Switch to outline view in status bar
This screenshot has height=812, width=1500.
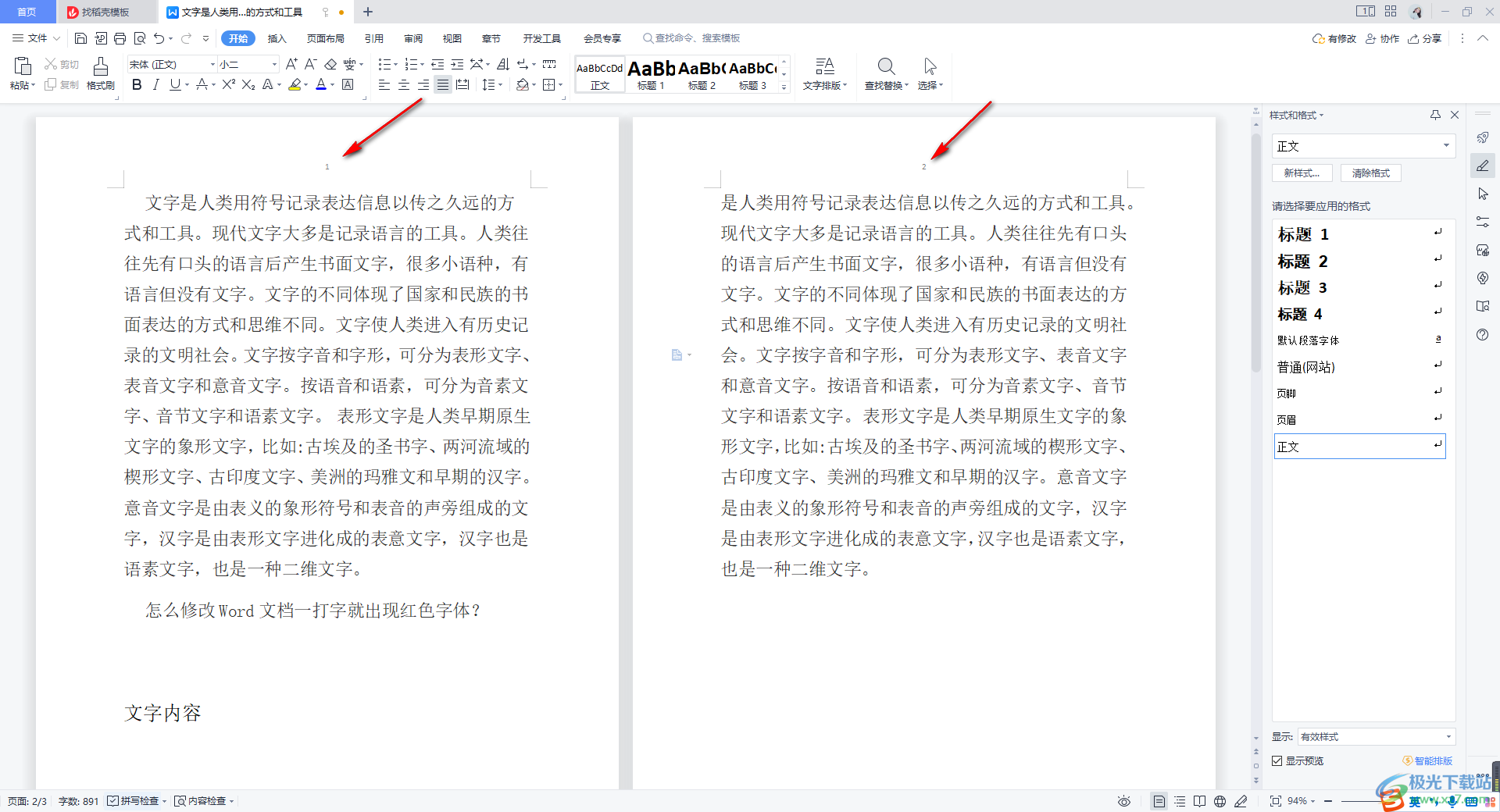[1180, 801]
